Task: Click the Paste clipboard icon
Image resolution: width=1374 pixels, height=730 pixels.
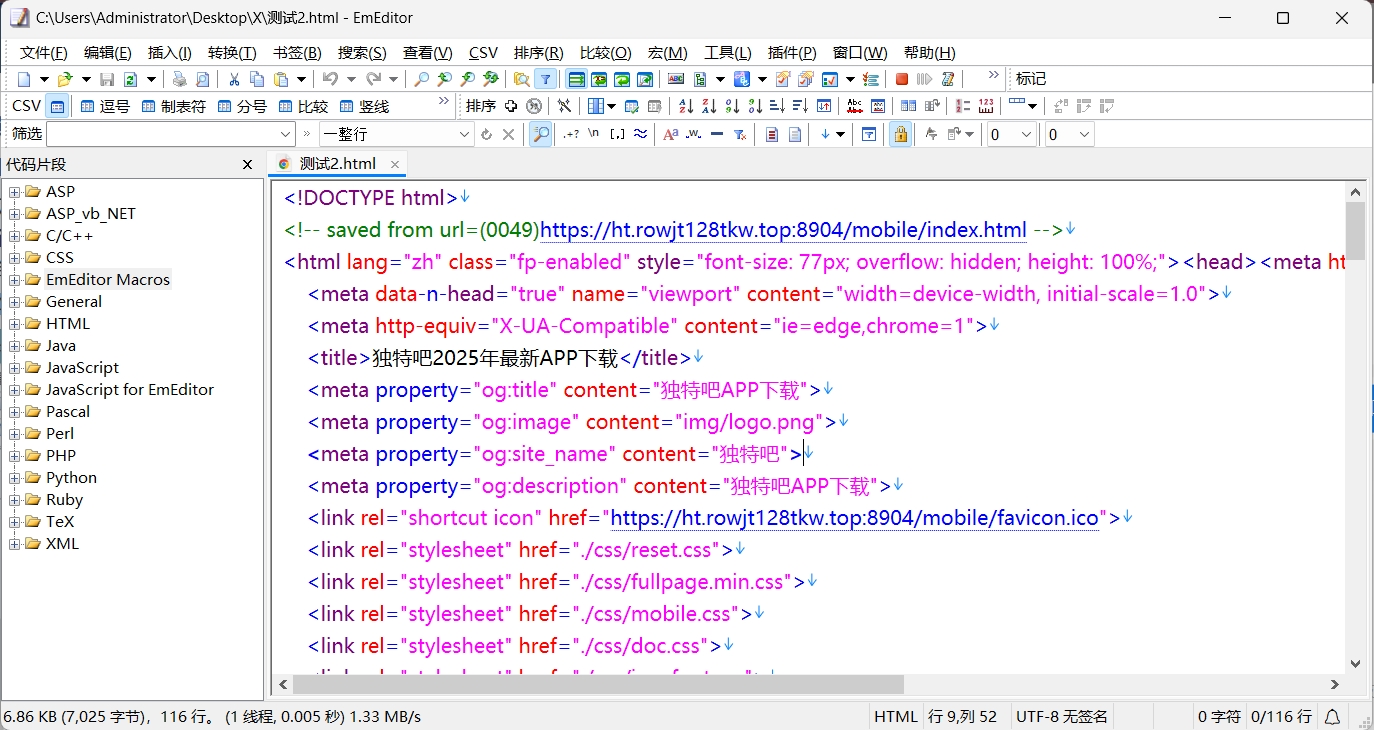Action: pos(281,79)
